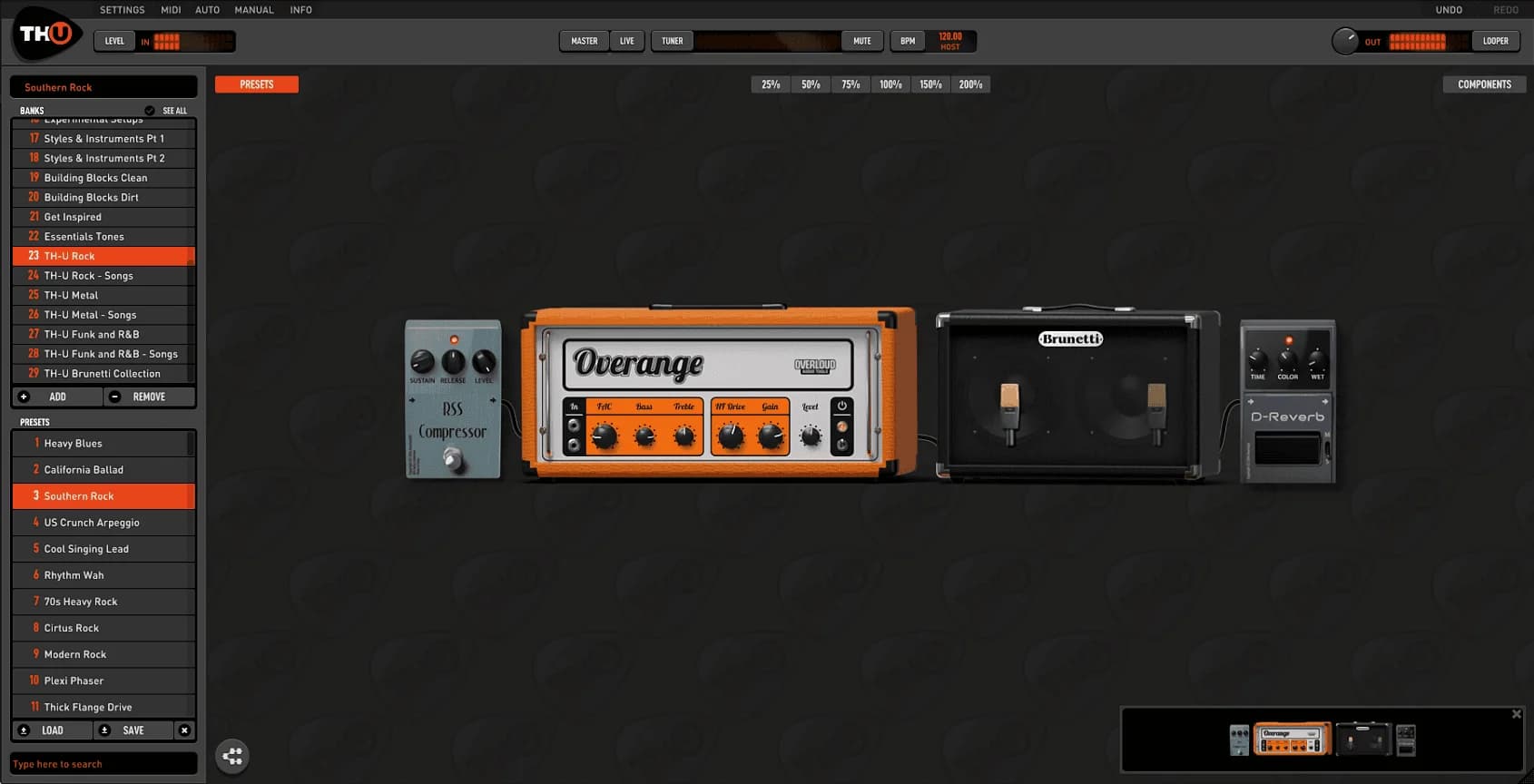The width and height of the screenshot is (1534, 784).
Task: Open the Components panel
Action: click(1484, 84)
